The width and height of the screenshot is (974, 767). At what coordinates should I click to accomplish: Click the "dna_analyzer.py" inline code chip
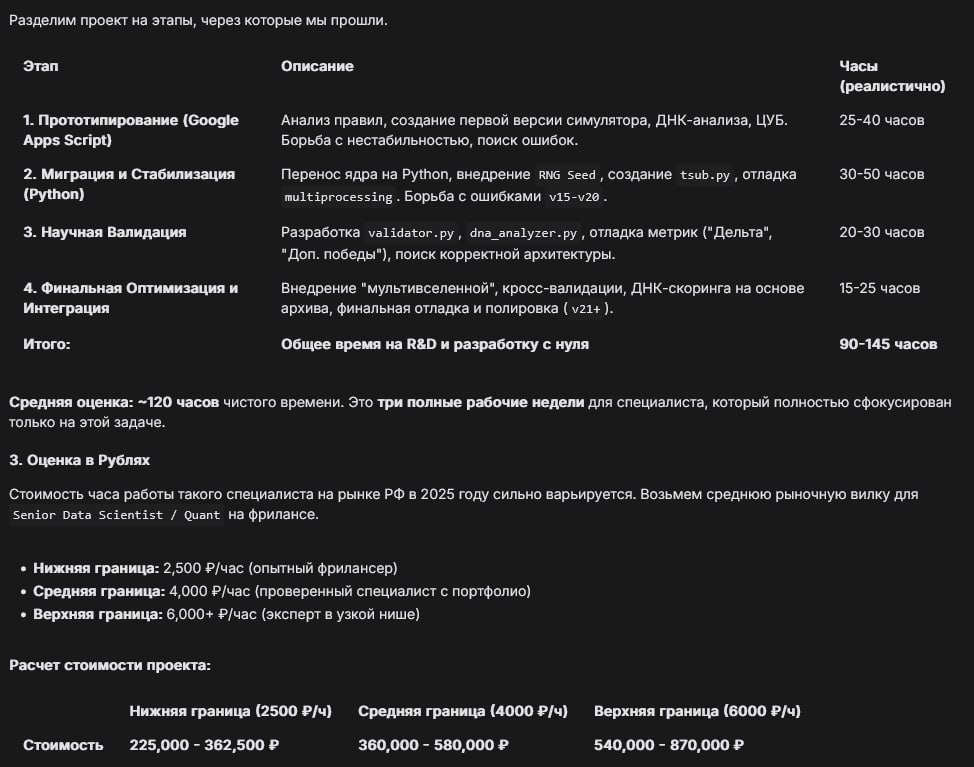tap(524, 233)
